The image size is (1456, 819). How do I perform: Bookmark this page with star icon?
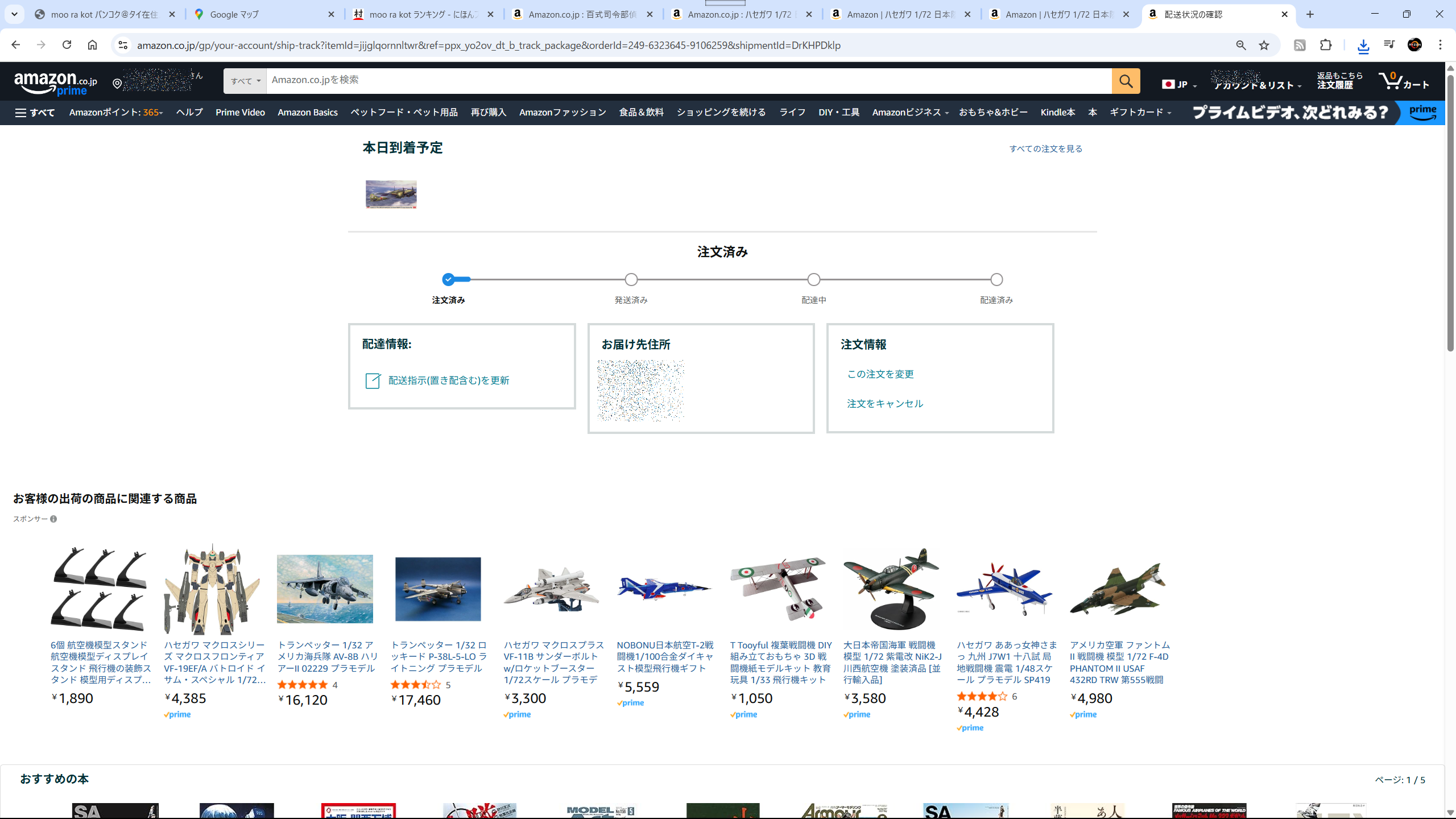(1264, 45)
